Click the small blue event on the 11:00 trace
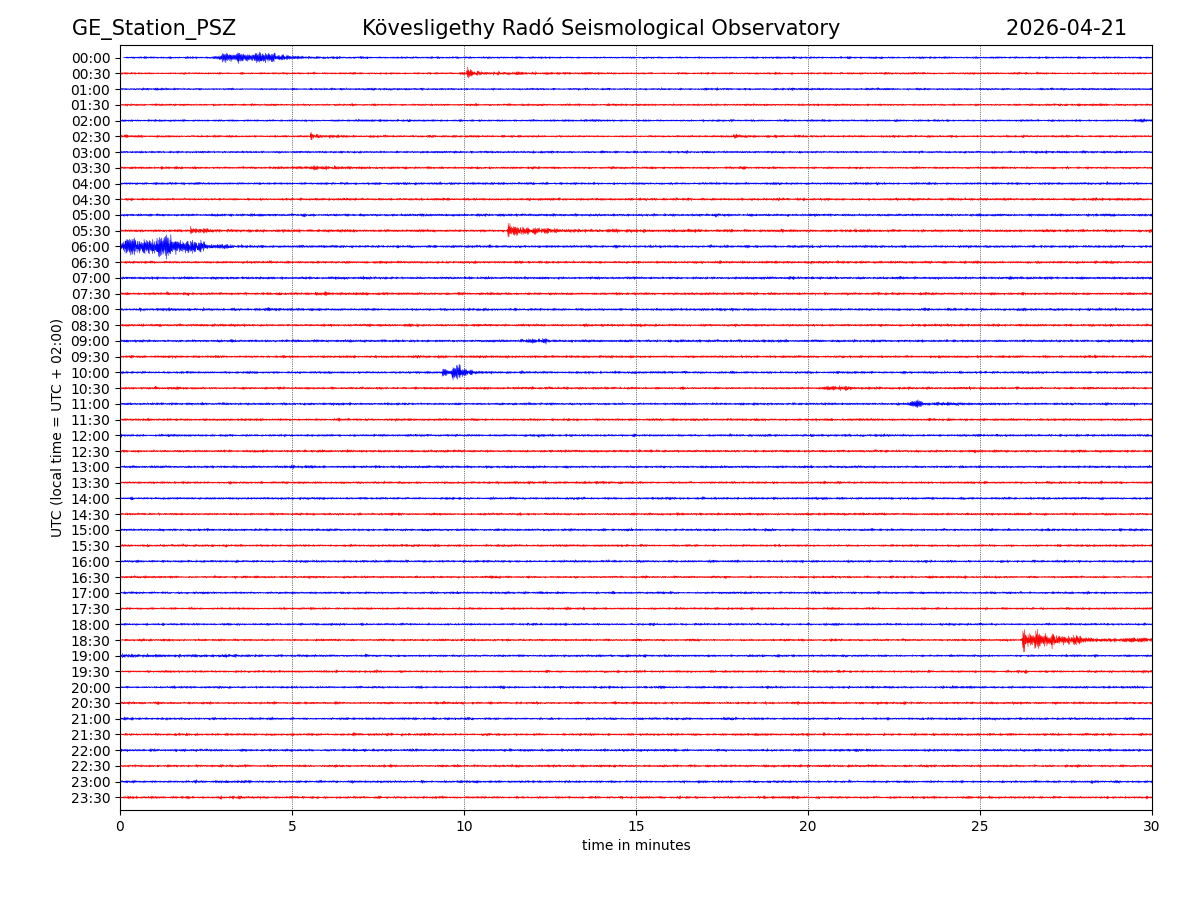 [x=917, y=404]
